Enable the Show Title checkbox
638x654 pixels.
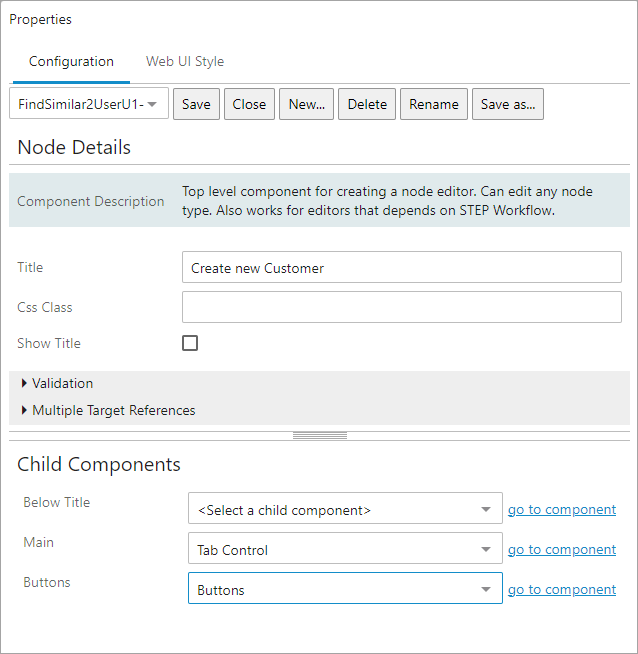(x=190, y=343)
